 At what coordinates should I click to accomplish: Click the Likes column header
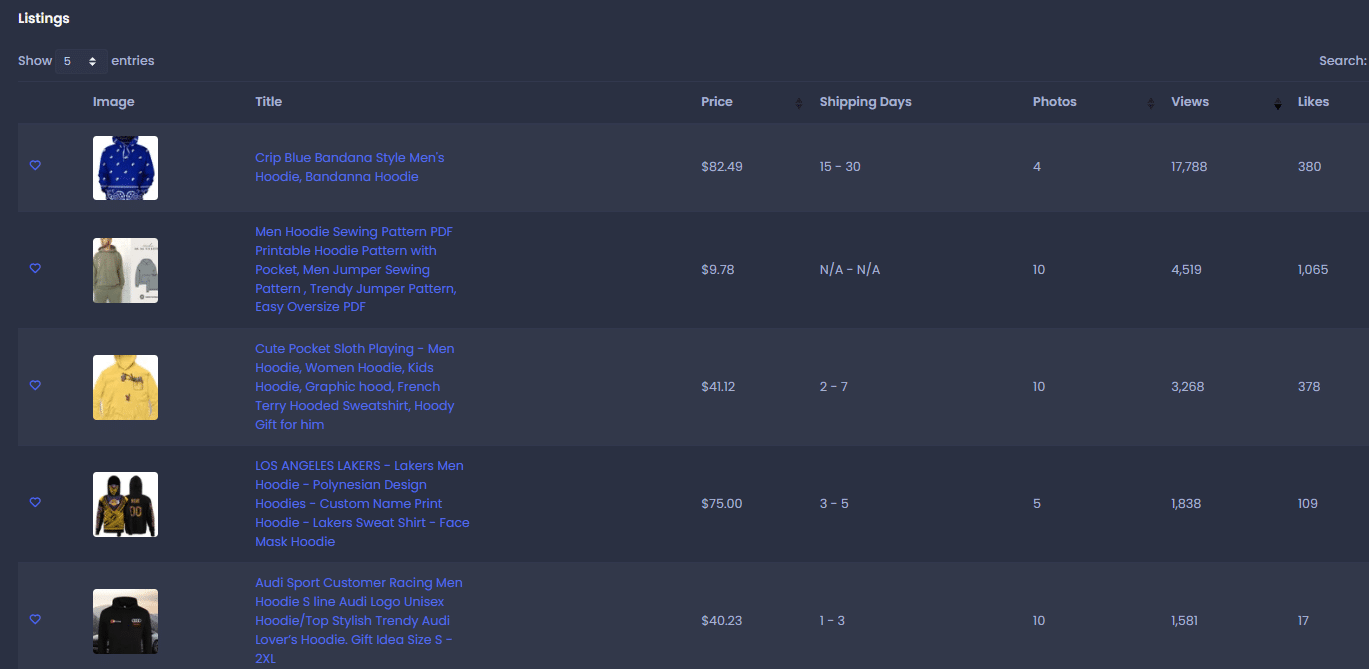pyautogui.click(x=1313, y=102)
